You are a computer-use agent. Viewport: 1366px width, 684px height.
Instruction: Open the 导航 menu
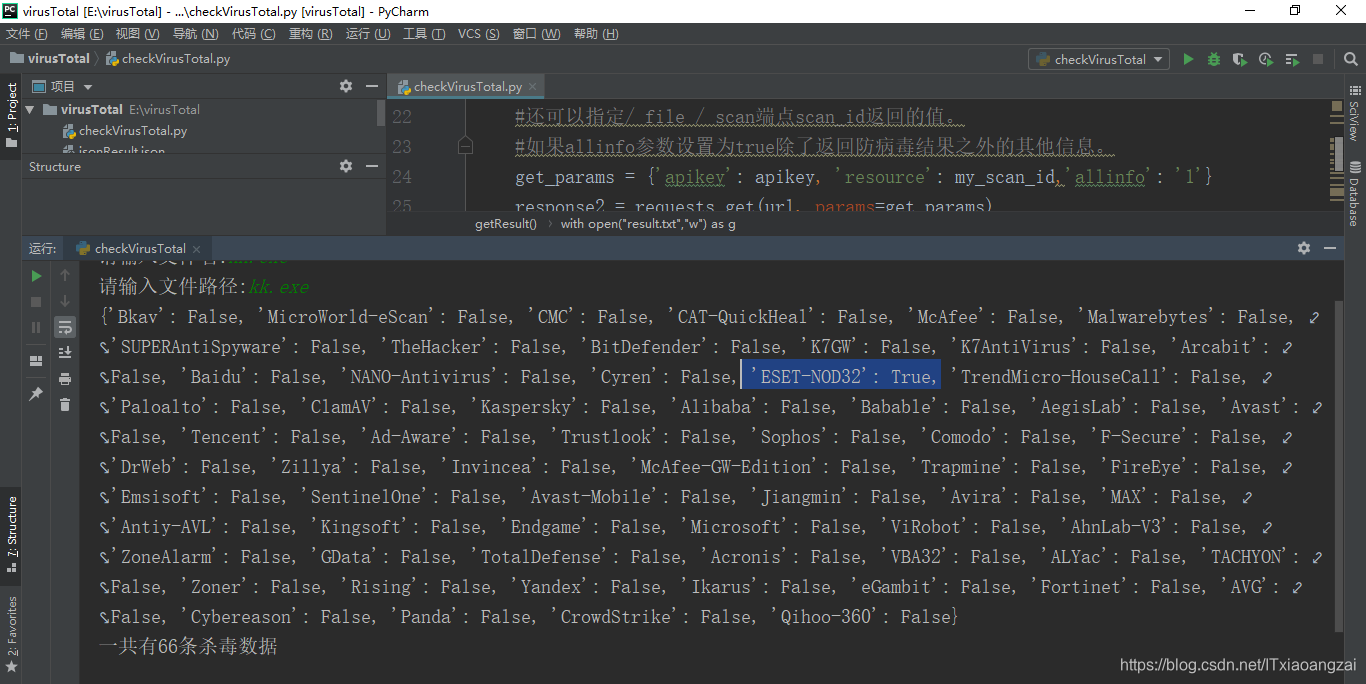pos(195,34)
